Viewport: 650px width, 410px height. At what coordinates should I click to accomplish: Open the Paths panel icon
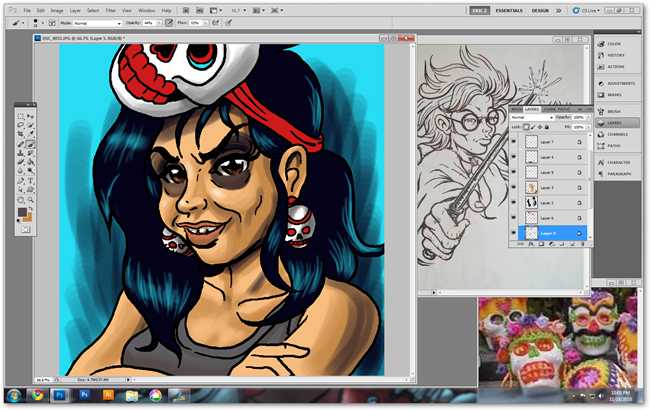[x=601, y=146]
